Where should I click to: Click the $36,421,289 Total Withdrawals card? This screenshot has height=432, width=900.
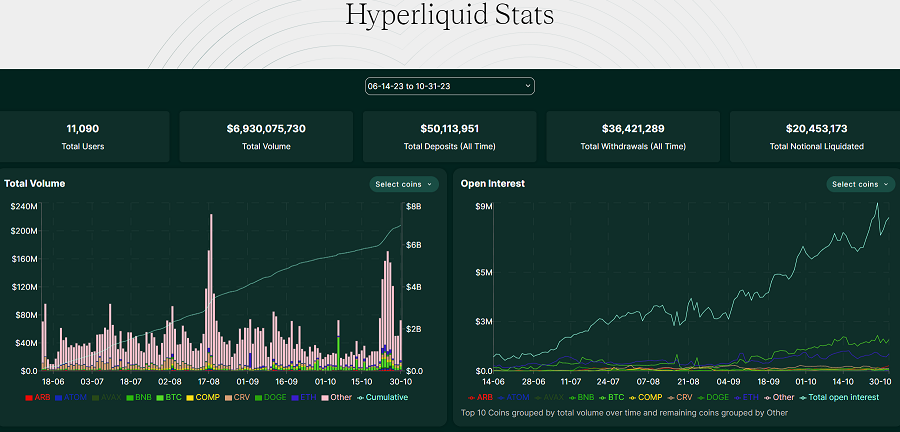tap(633, 137)
